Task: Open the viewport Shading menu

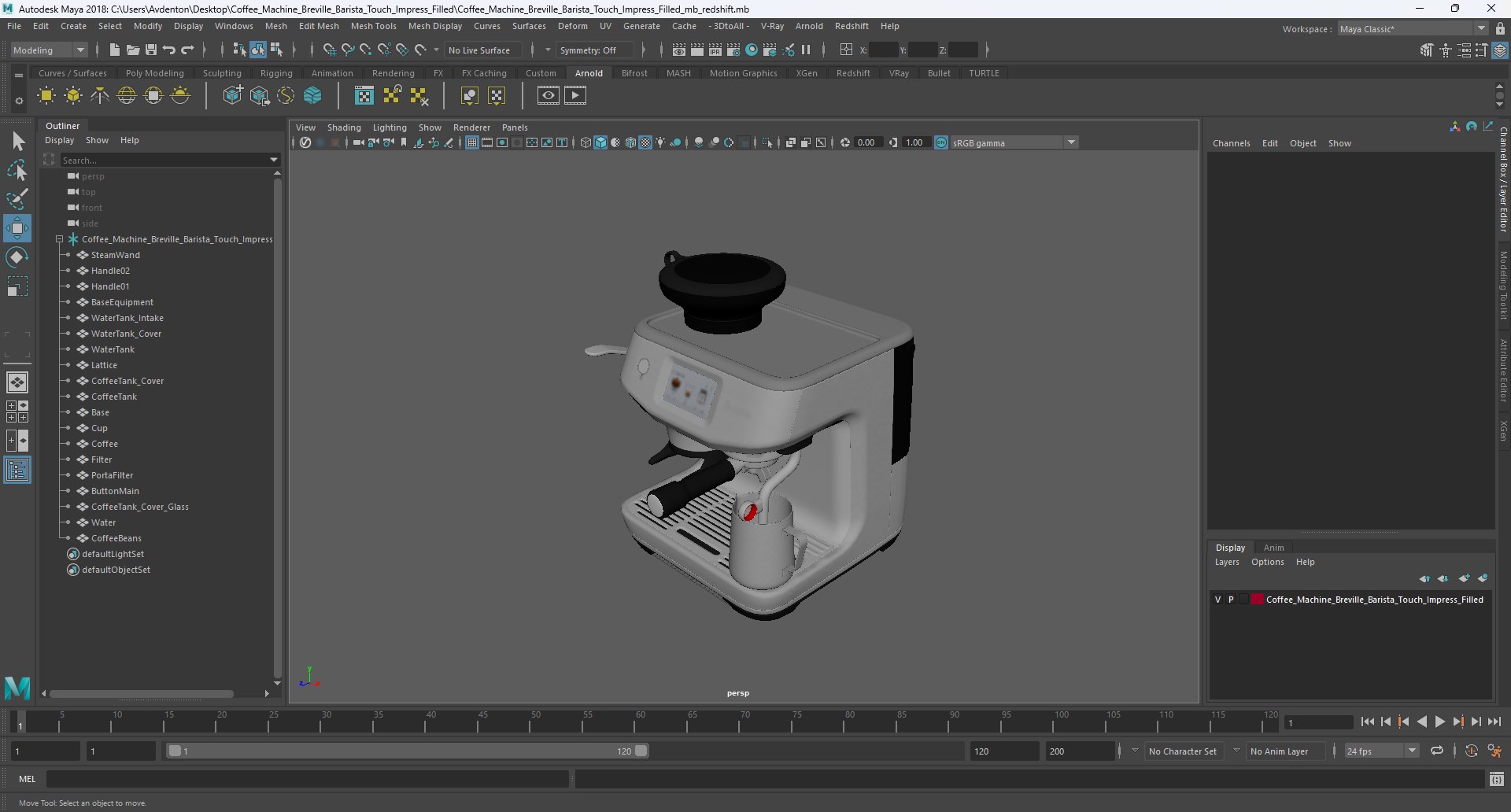Action: (344, 127)
